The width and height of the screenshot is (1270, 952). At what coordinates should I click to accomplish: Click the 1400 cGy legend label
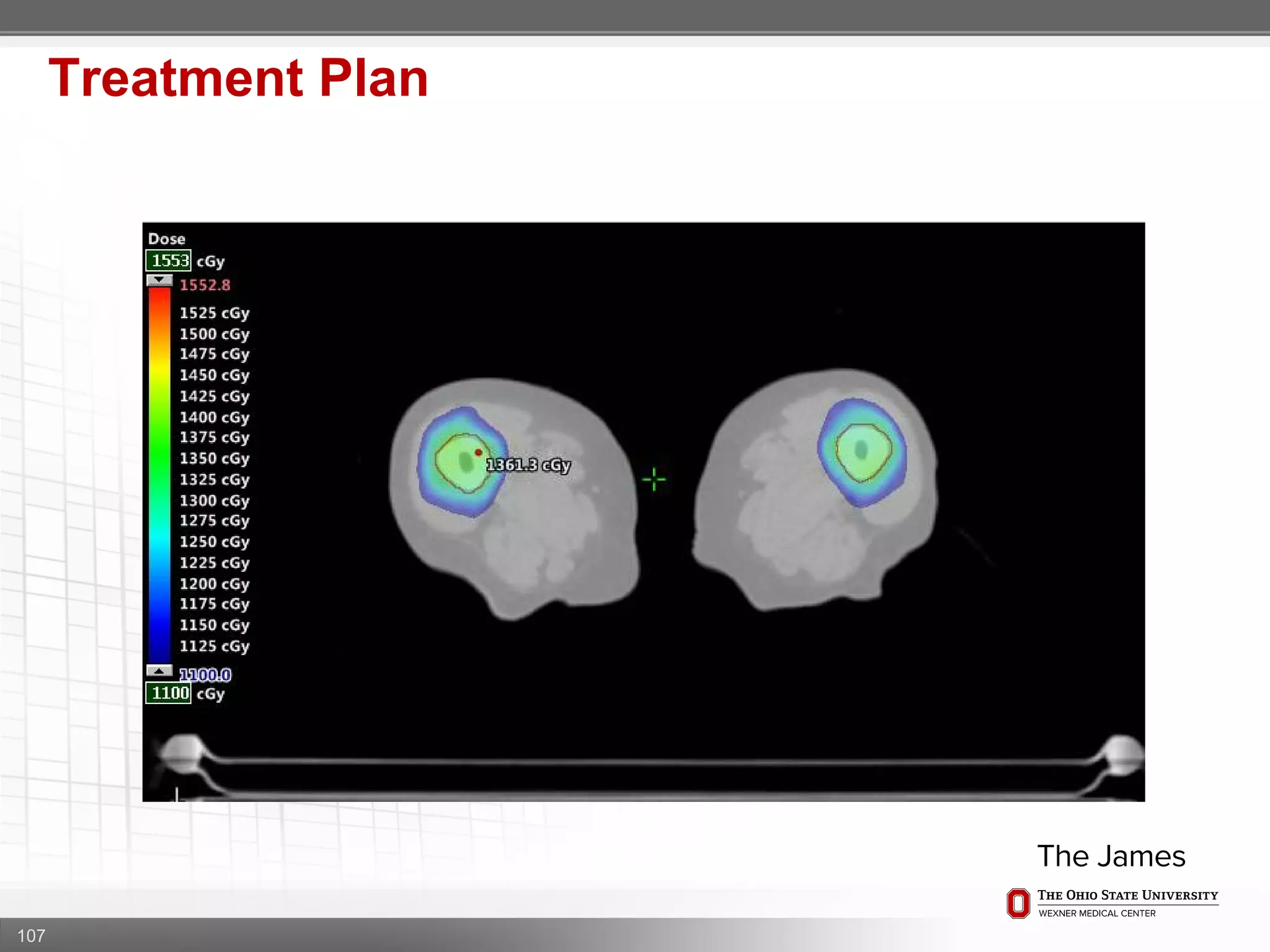pos(215,417)
